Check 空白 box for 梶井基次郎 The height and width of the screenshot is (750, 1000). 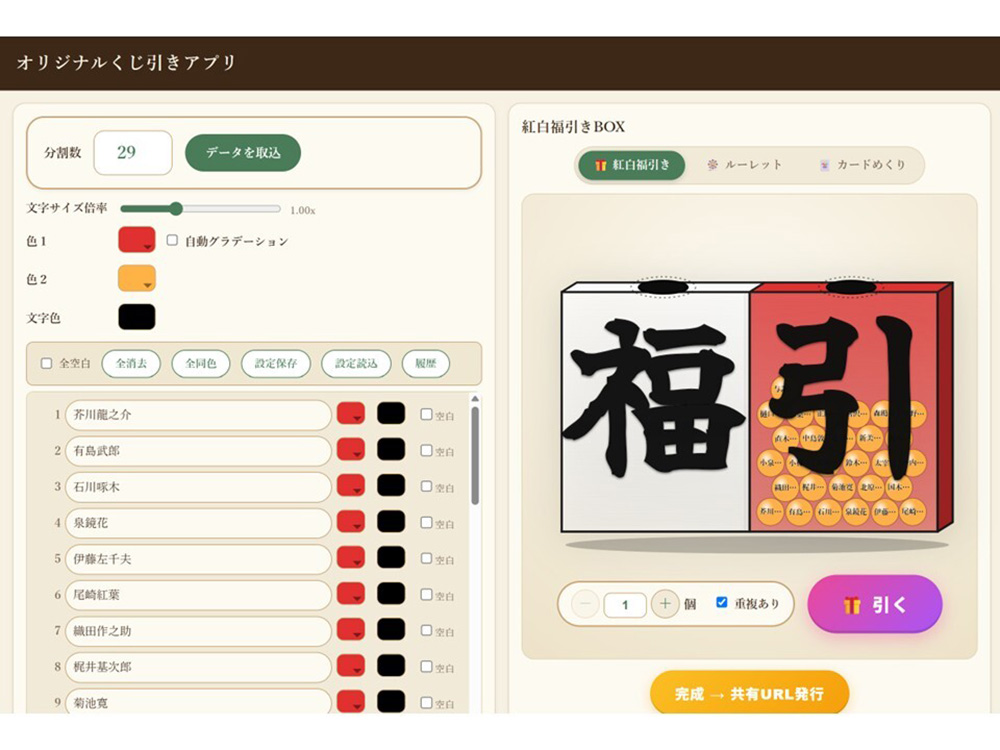[426, 666]
